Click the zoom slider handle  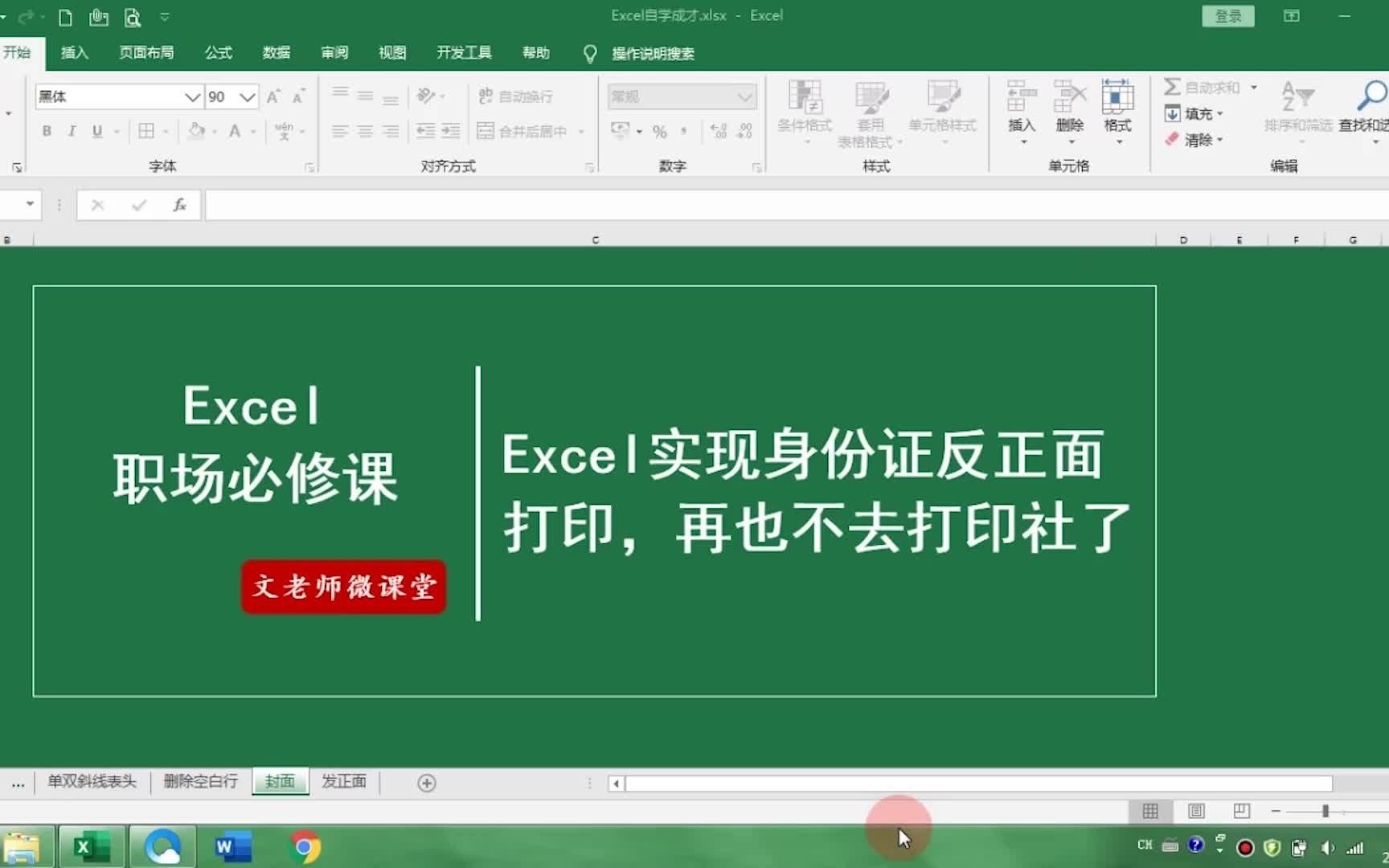(1325, 812)
